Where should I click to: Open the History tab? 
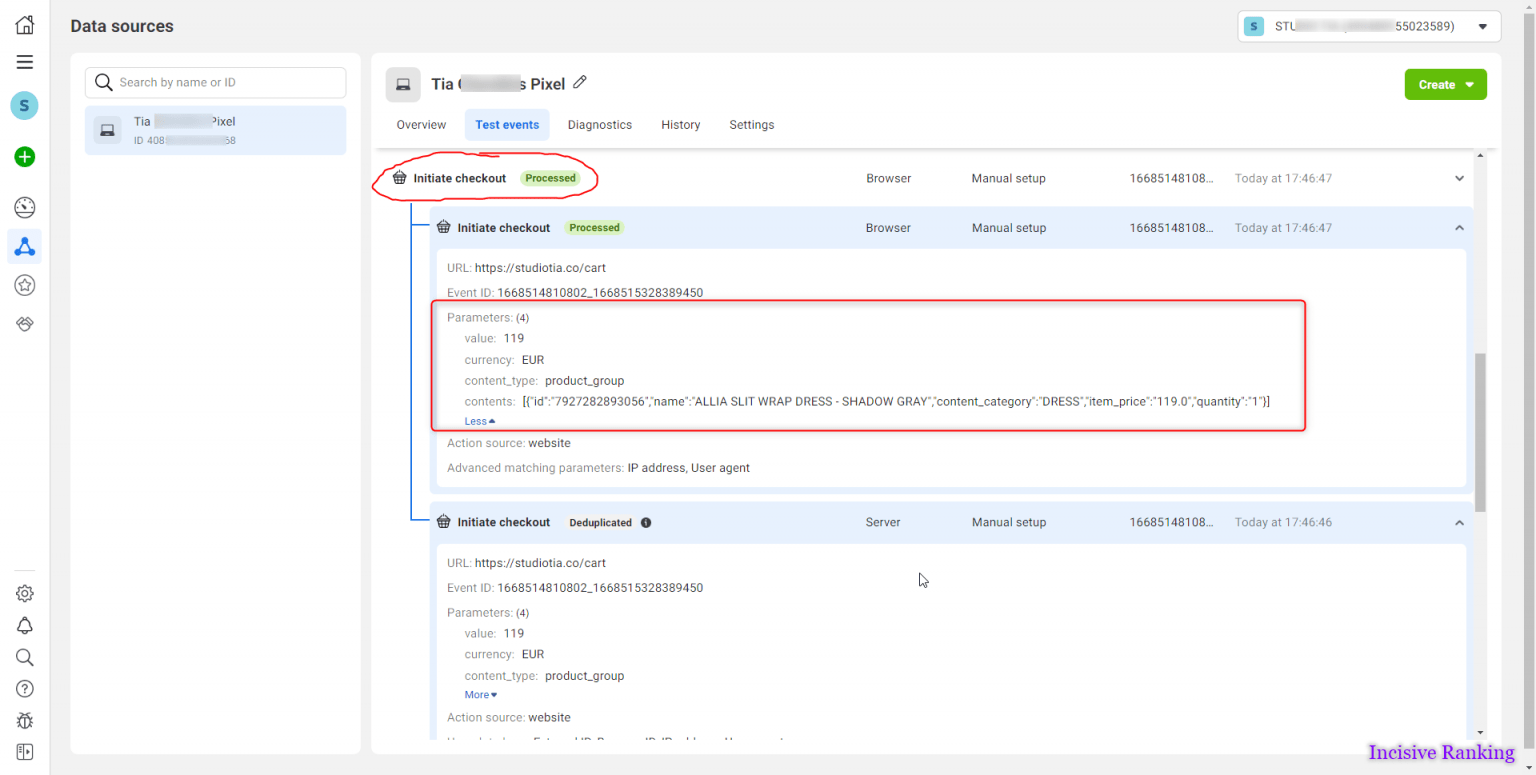tap(681, 125)
